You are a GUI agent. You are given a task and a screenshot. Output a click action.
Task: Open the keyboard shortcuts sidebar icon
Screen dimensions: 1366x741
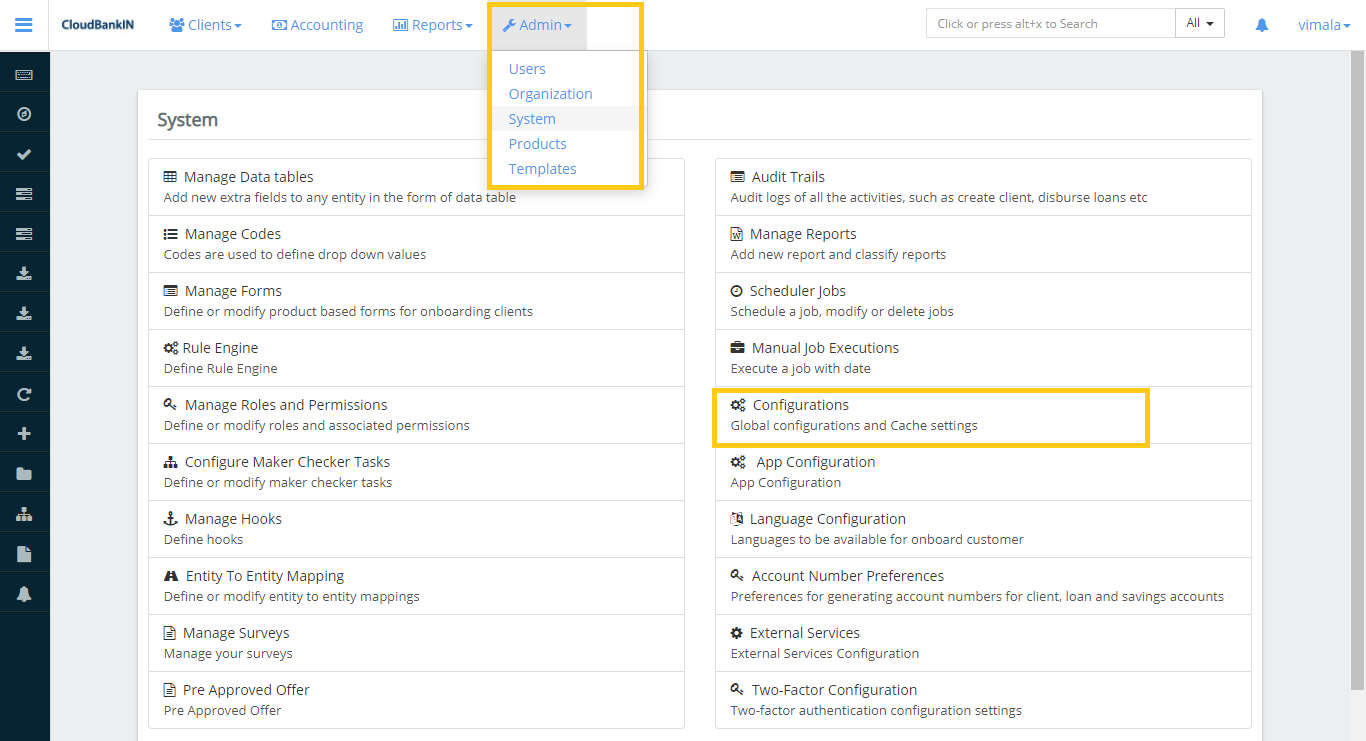click(24, 73)
